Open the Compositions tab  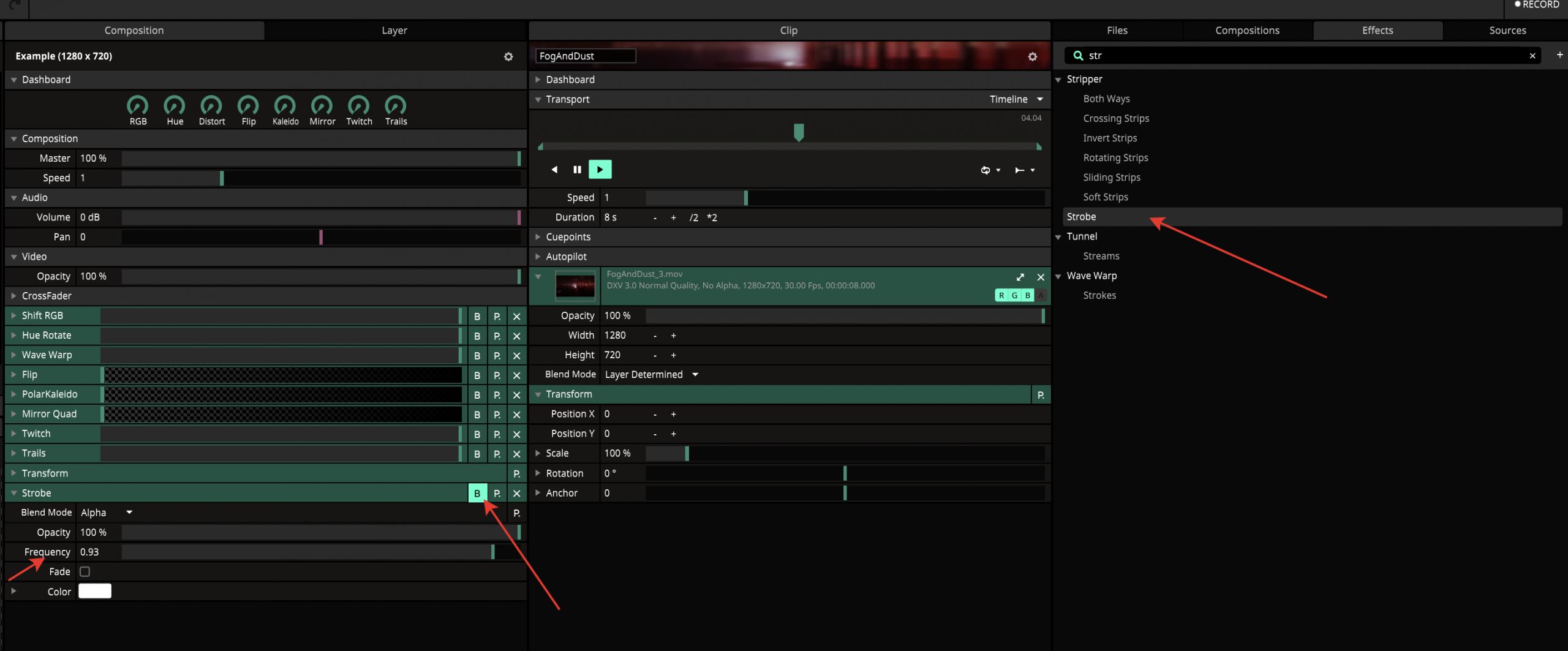point(1247,31)
